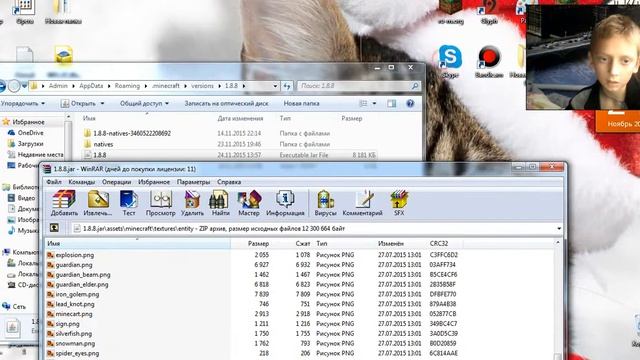This screenshot has height=360, width=640.
Task: Click the Explorer help question mark icon
Action: tap(410, 104)
